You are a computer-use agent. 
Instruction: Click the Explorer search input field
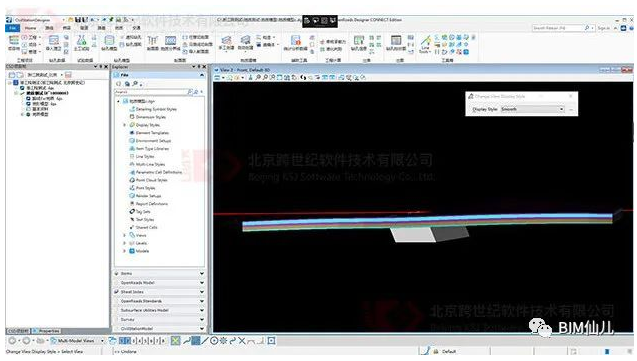point(150,93)
